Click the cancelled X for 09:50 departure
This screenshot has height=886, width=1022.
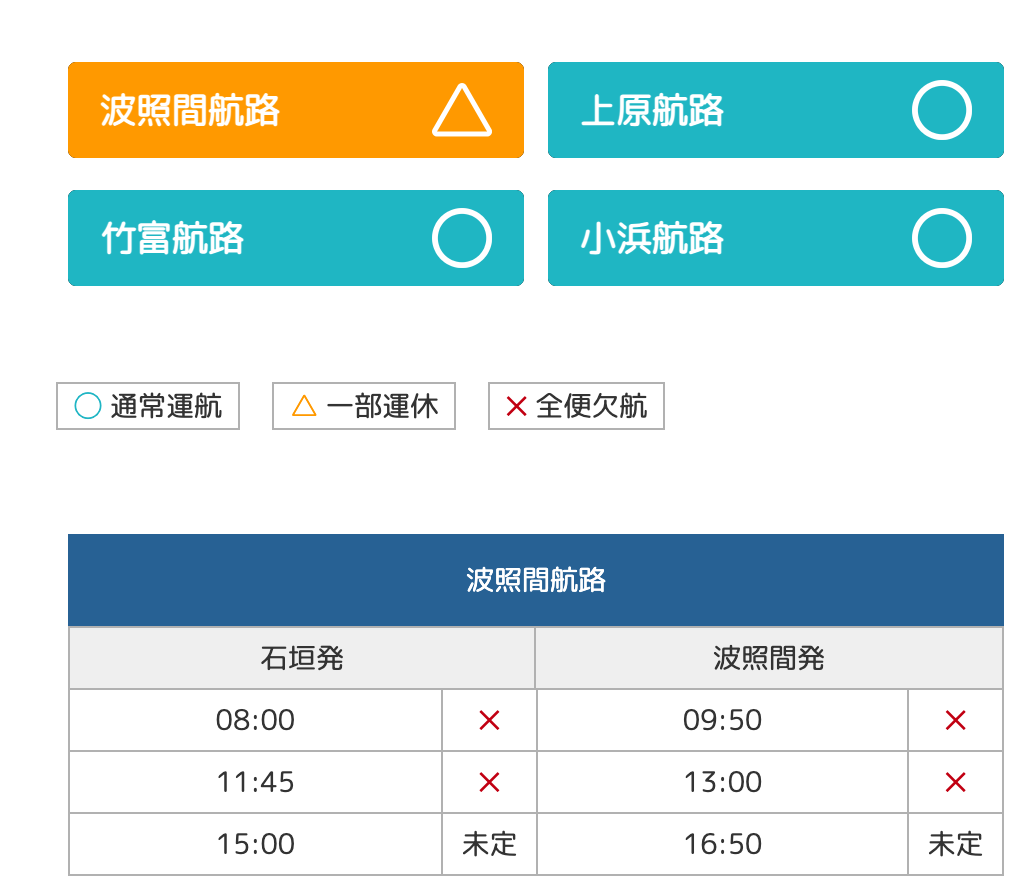pos(955,720)
